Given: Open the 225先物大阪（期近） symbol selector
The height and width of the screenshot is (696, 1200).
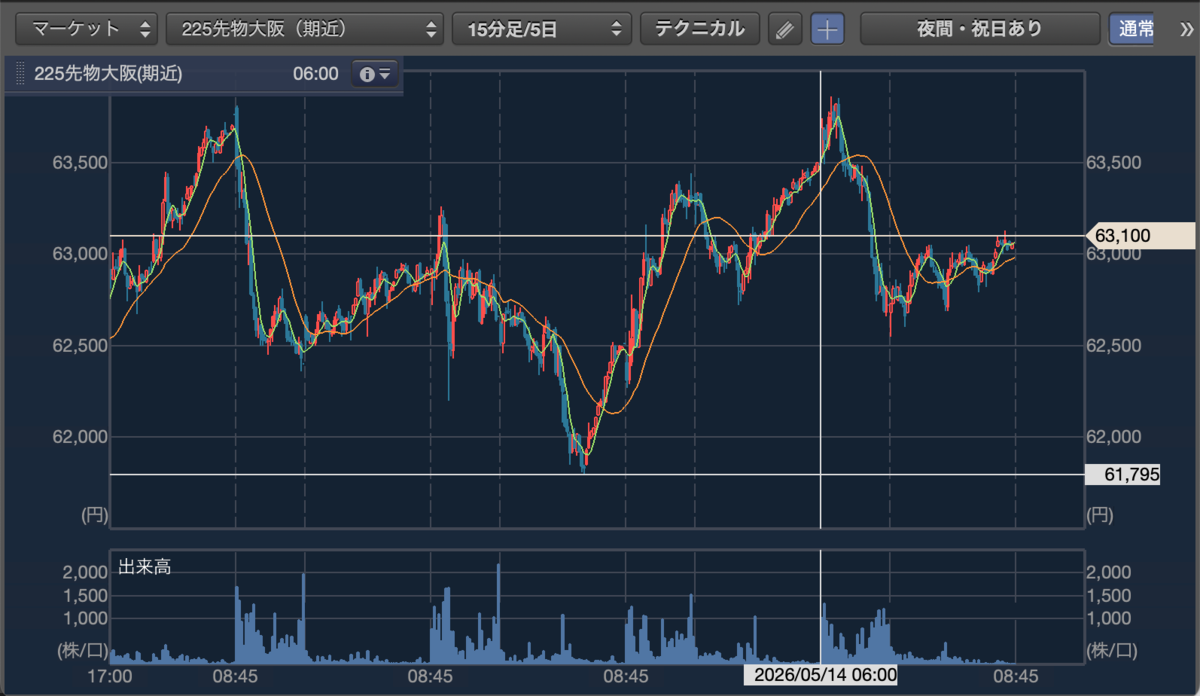Looking at the screenshot, I should pos(305,29).
